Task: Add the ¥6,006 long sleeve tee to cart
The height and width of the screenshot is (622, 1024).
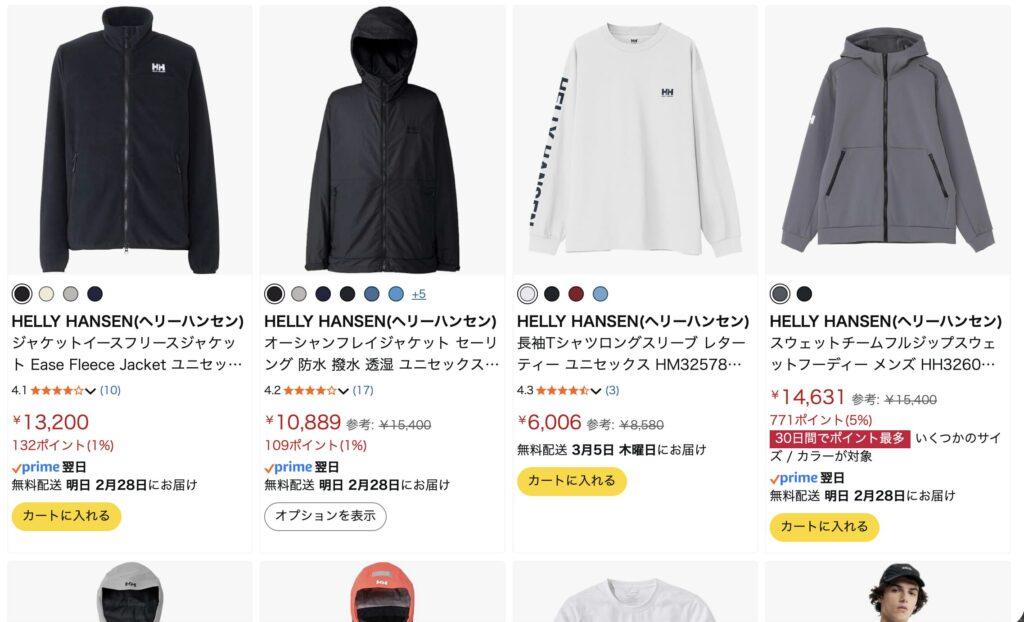Action: [572, 482]
